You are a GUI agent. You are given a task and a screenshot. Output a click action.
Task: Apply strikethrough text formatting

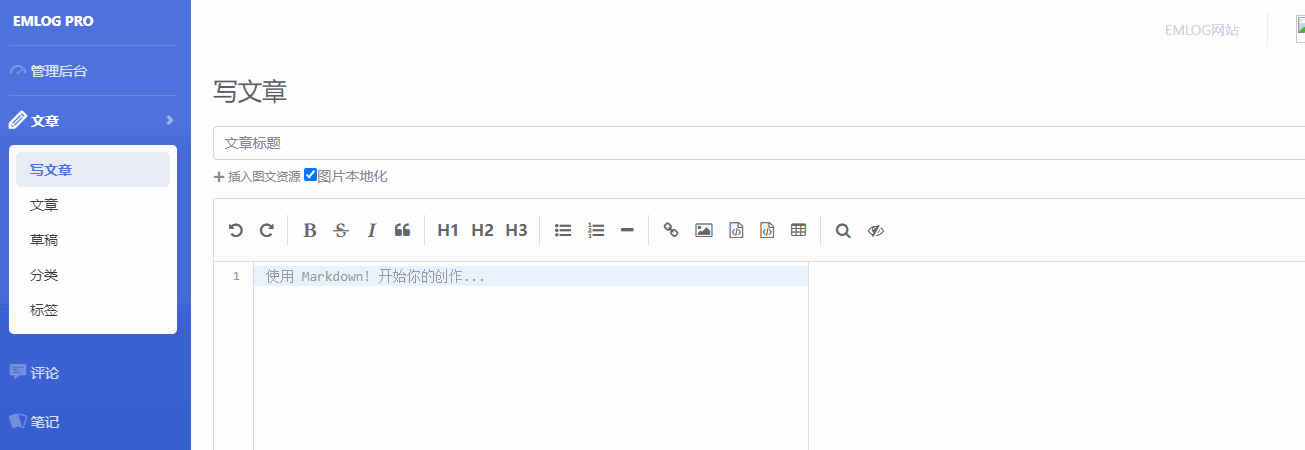point(341,230)
